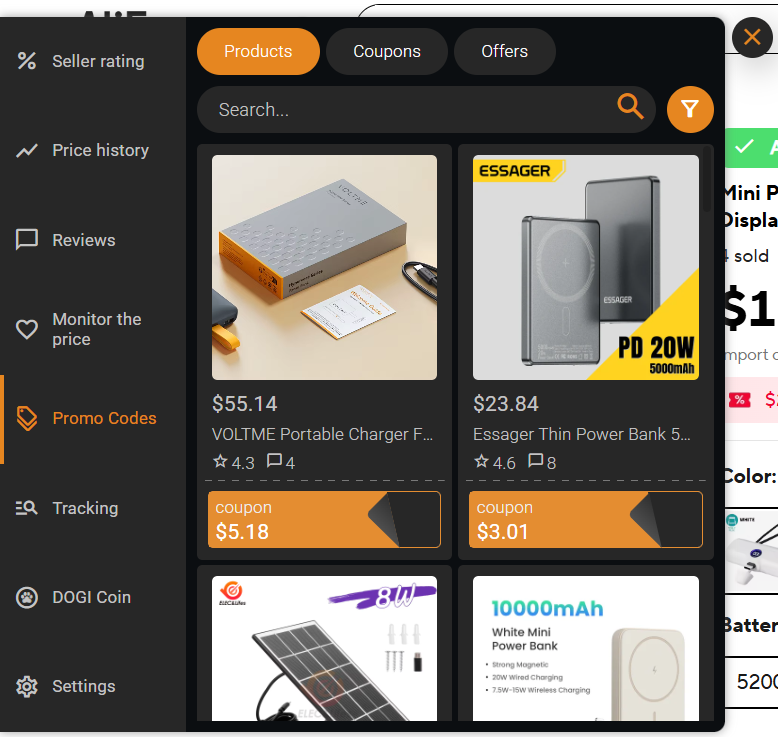Focus the Search... input field
This screenshot has height=737, width=778.
pyautogui.click(x=426, y=109)
